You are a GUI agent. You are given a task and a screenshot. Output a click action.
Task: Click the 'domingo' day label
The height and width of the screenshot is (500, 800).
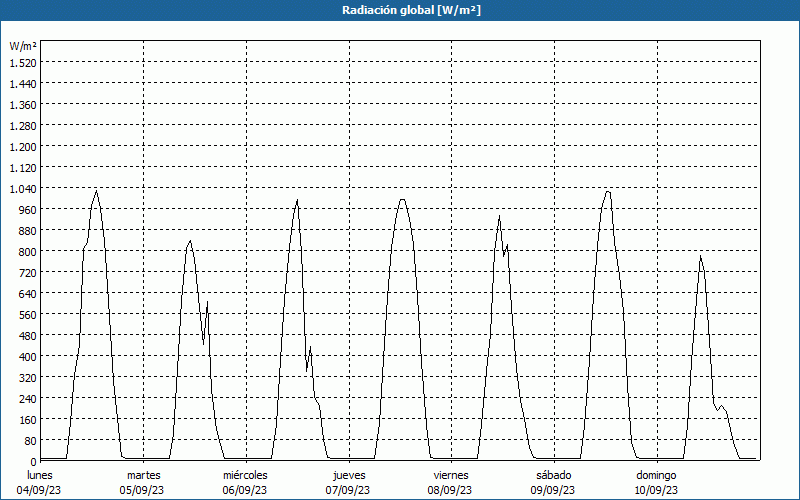656,476
